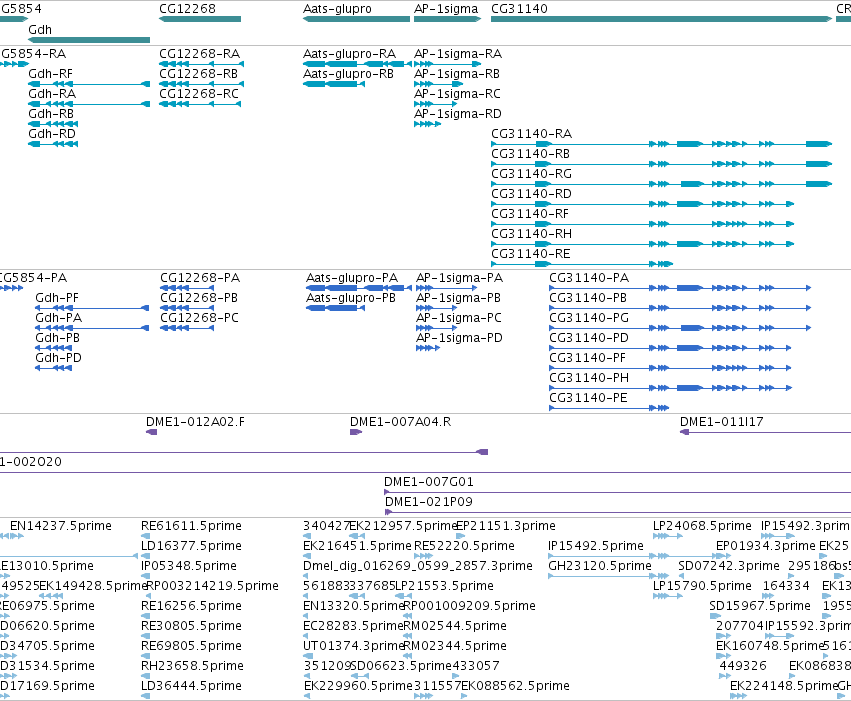This screenshot has height=701, width=851.
Task: Select transcript CG31140-RE
Action: coord(531,254)
